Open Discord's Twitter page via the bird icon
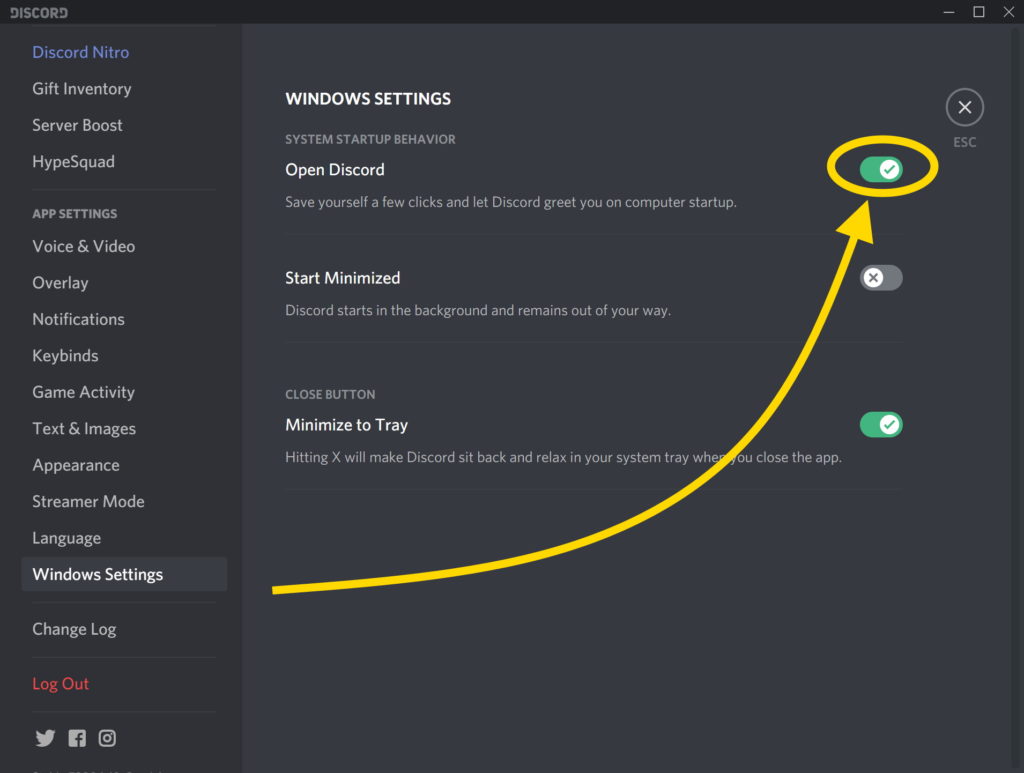 (45, 738)
